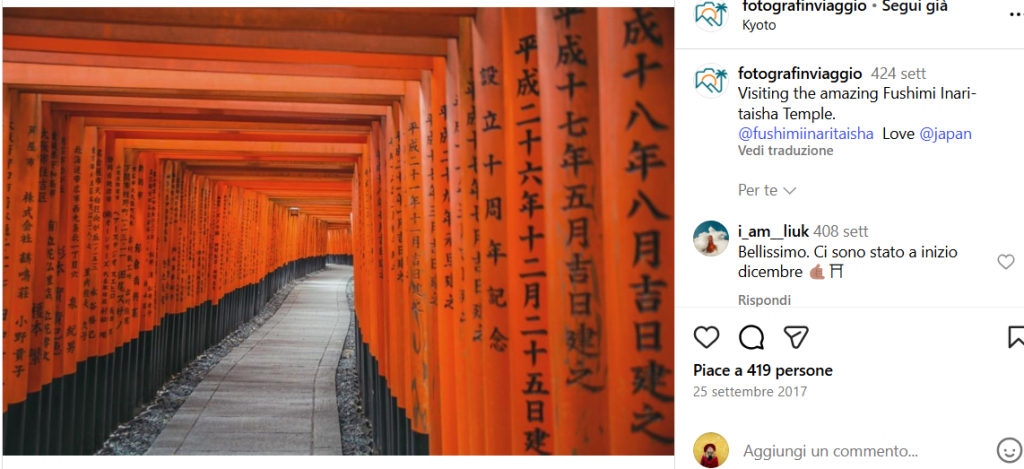This screenshot has height=469, width=1024.
Task: Click the torii gates photo
Action: pyautogui.click(x=338, y=231)
